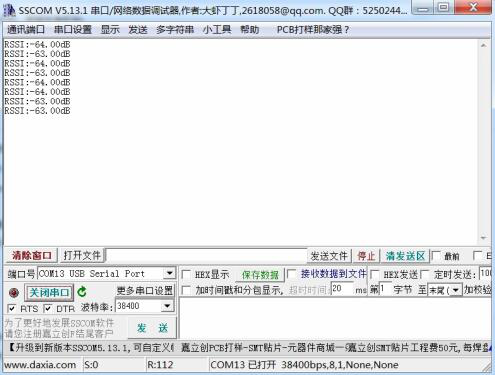The image size is (495, 375).
Task: Toggle the RTS checkbox
Action: (12, 308)
